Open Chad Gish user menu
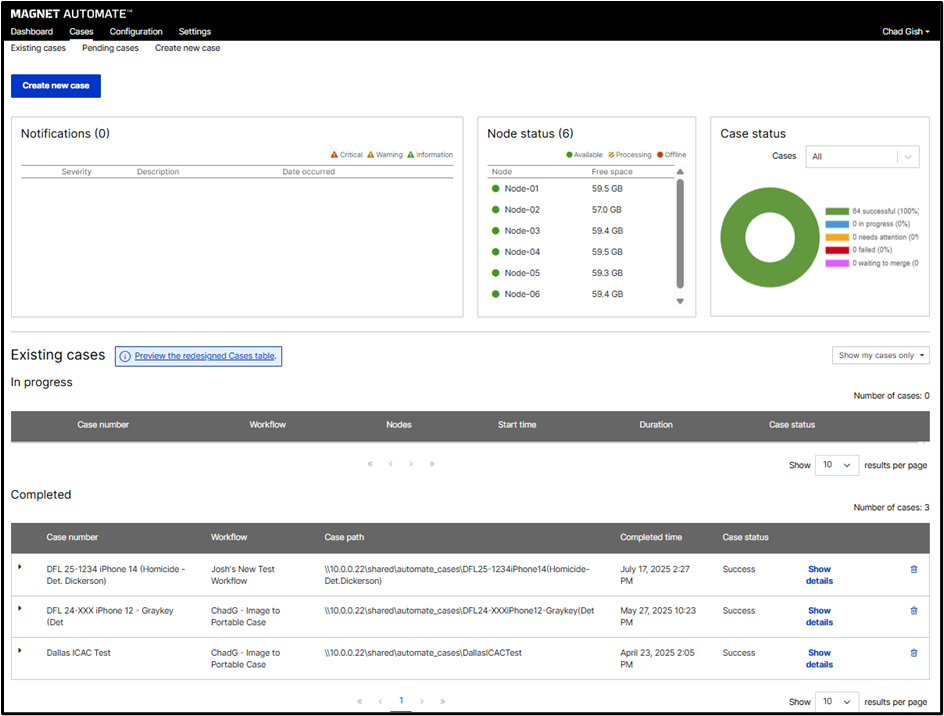 [905, 32]
